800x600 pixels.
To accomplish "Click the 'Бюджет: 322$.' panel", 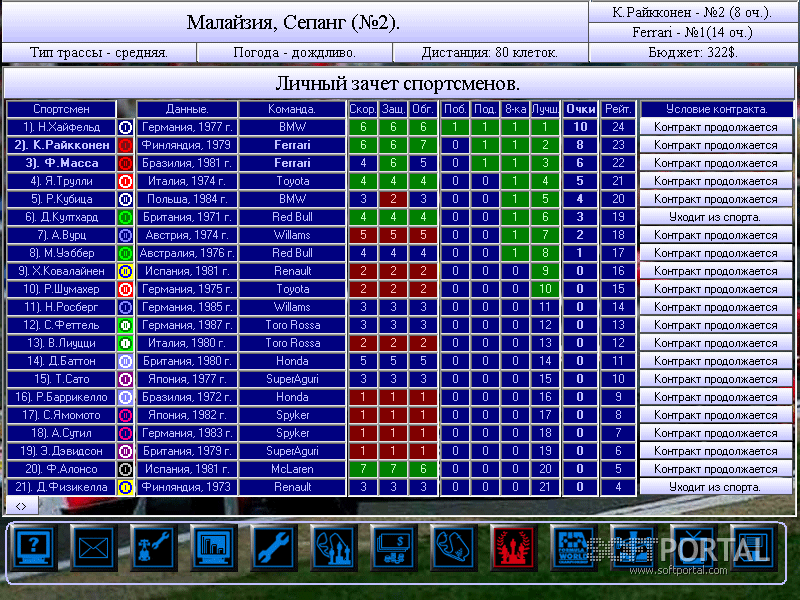I will pos(693,53).
